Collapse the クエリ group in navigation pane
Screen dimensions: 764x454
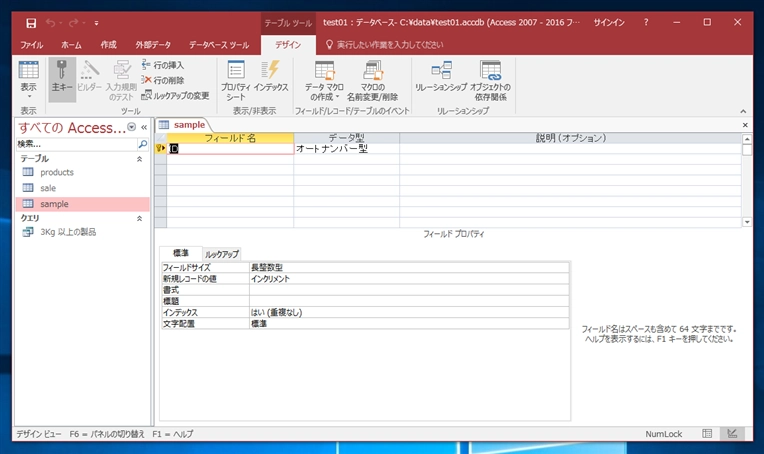[139, 218]
